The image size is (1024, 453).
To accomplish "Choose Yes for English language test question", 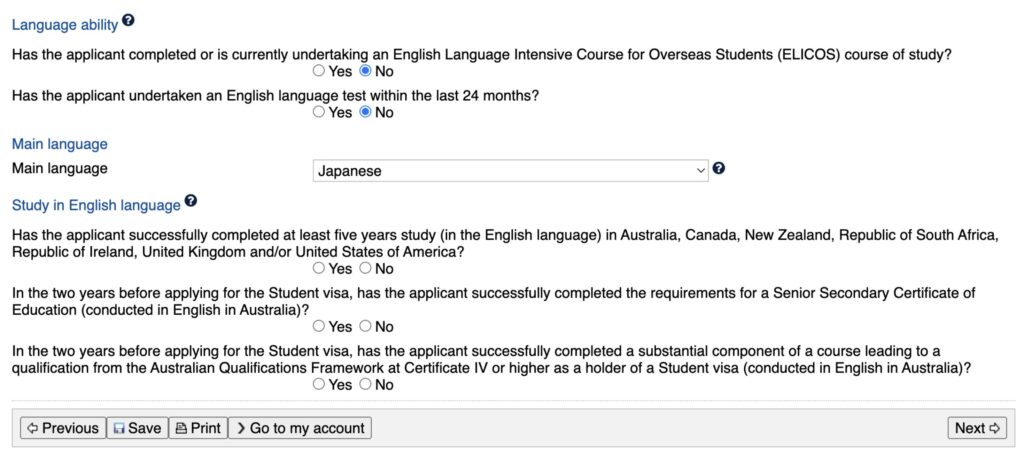I will tap(319, 112).
